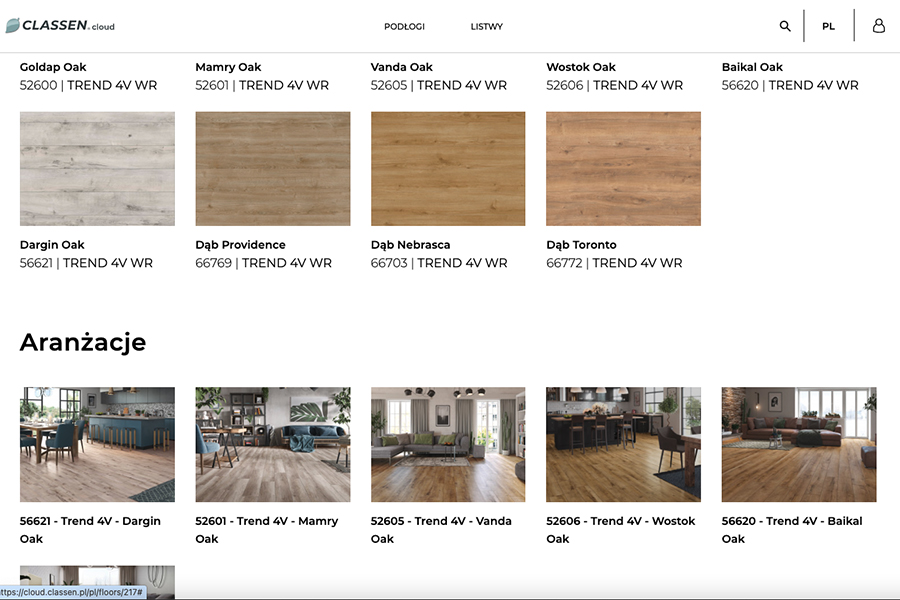The width and height of the screenshot is (900, 600).
Task: Click the 56620 Trend 4V Baikal Oak caption
Action: [x=791, y=529]
